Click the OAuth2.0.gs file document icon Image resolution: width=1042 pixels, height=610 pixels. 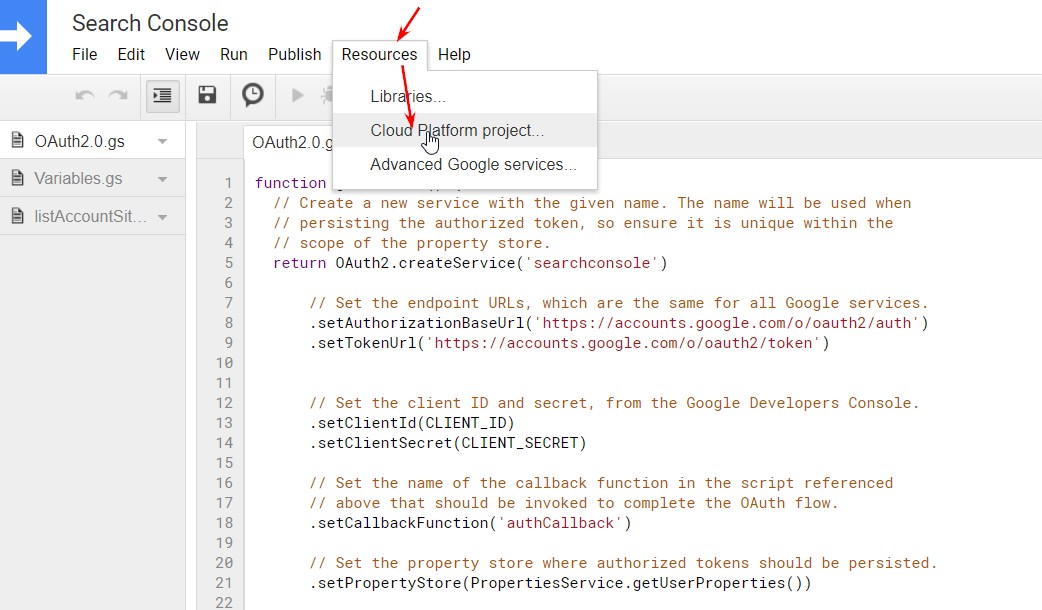coord(18,141)
